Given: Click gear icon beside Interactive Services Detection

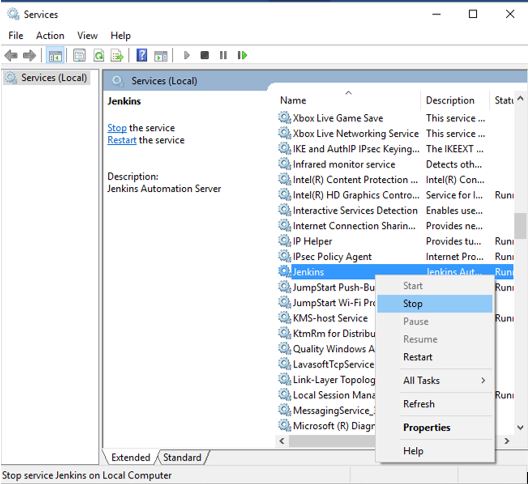Looking at the screenshot, I should [x=284, y=210].
